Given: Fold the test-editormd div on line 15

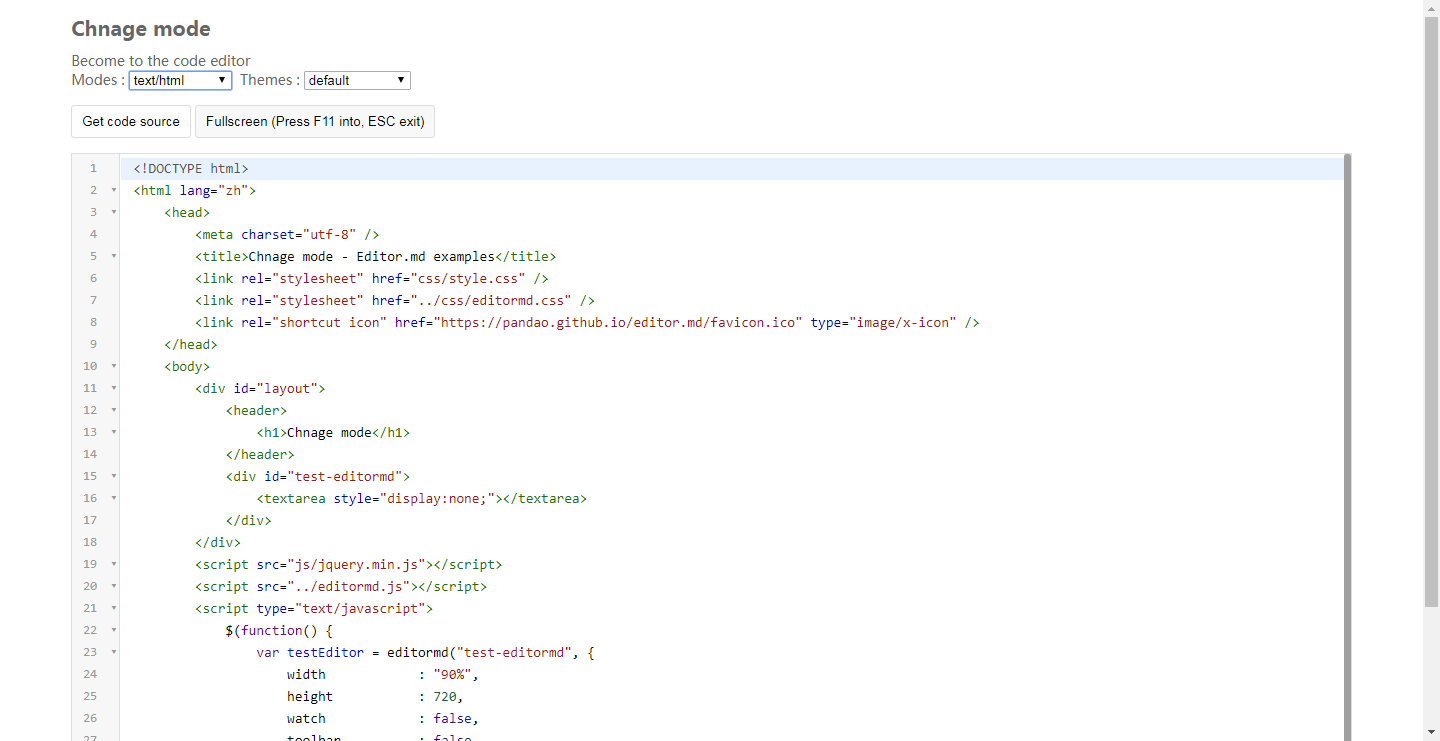Looking at the screenshot, I should coord(114,476).
